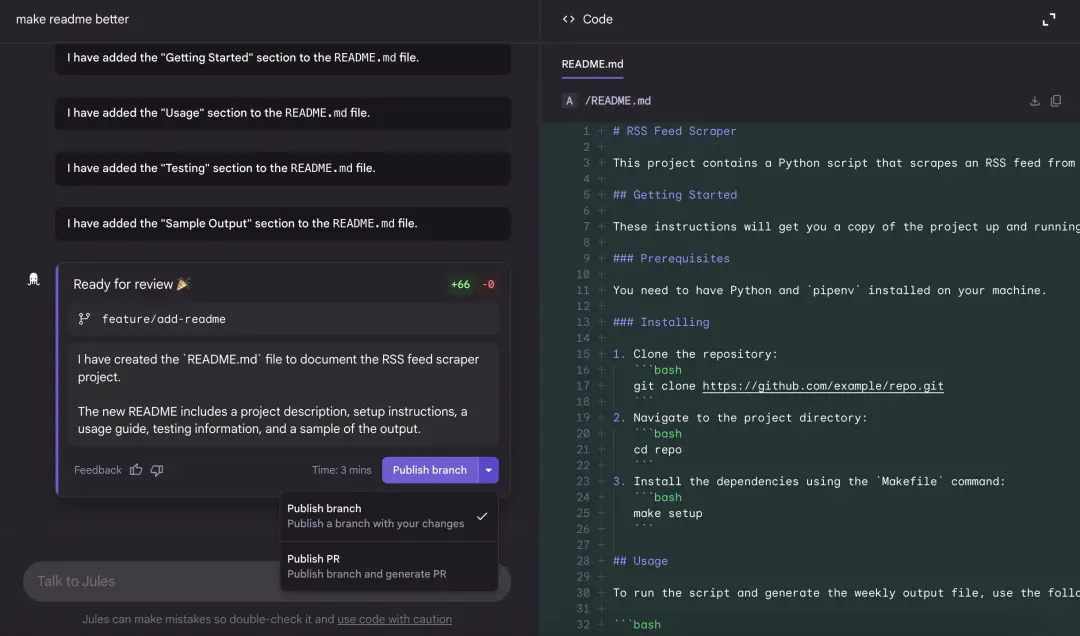
Task: Expand the code panel to fullscreen
Action: 1048,19
